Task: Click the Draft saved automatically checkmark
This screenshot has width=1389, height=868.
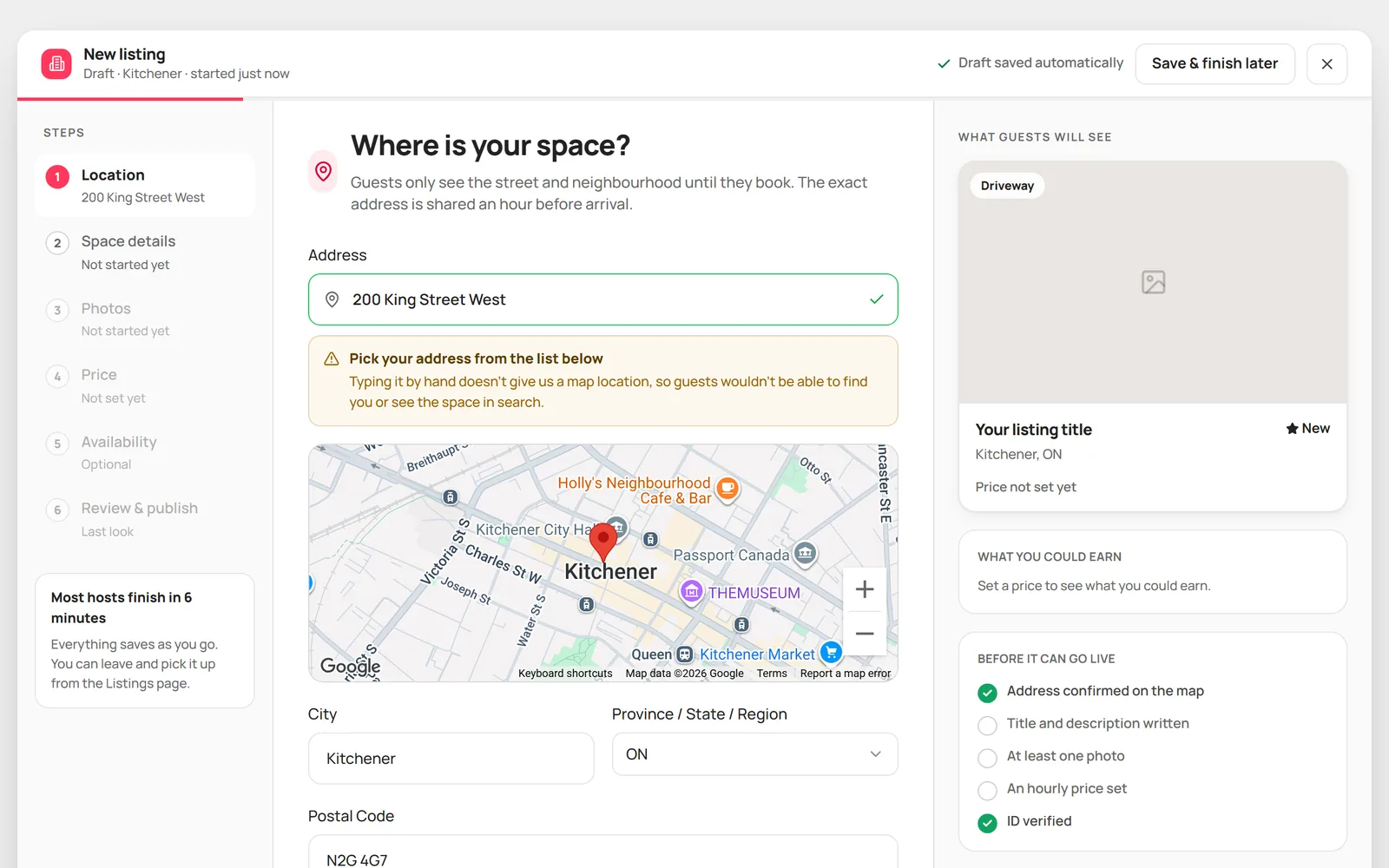Action: click(944, 63)
